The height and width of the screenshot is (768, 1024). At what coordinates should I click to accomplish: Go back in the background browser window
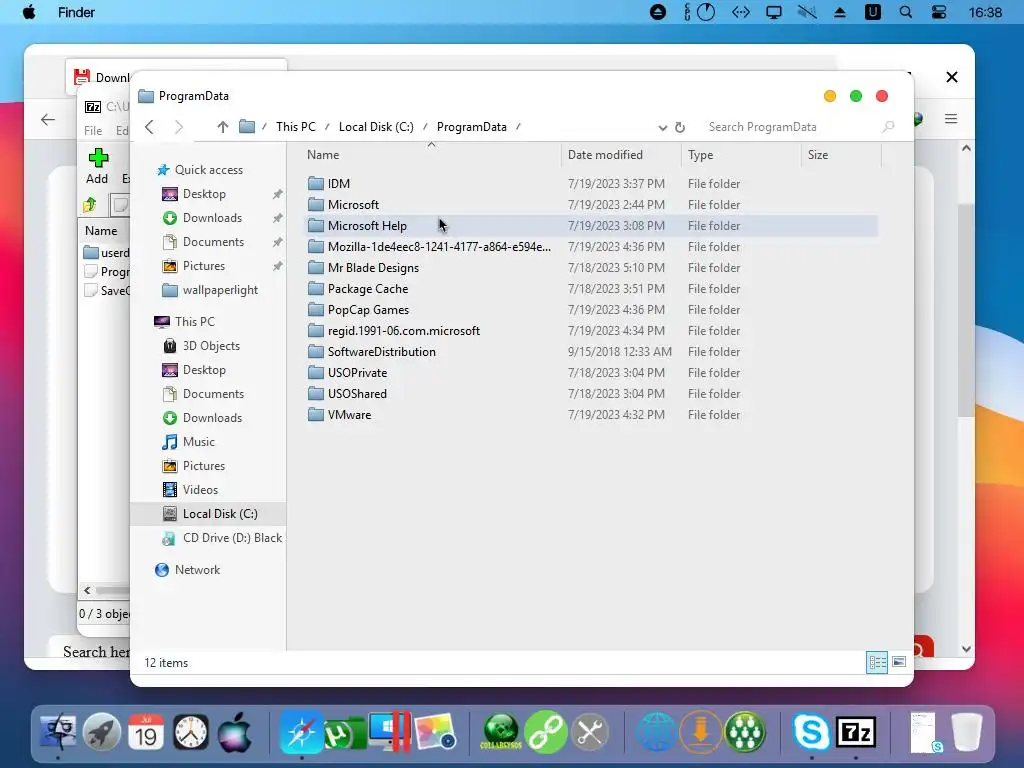click(48, 120)
